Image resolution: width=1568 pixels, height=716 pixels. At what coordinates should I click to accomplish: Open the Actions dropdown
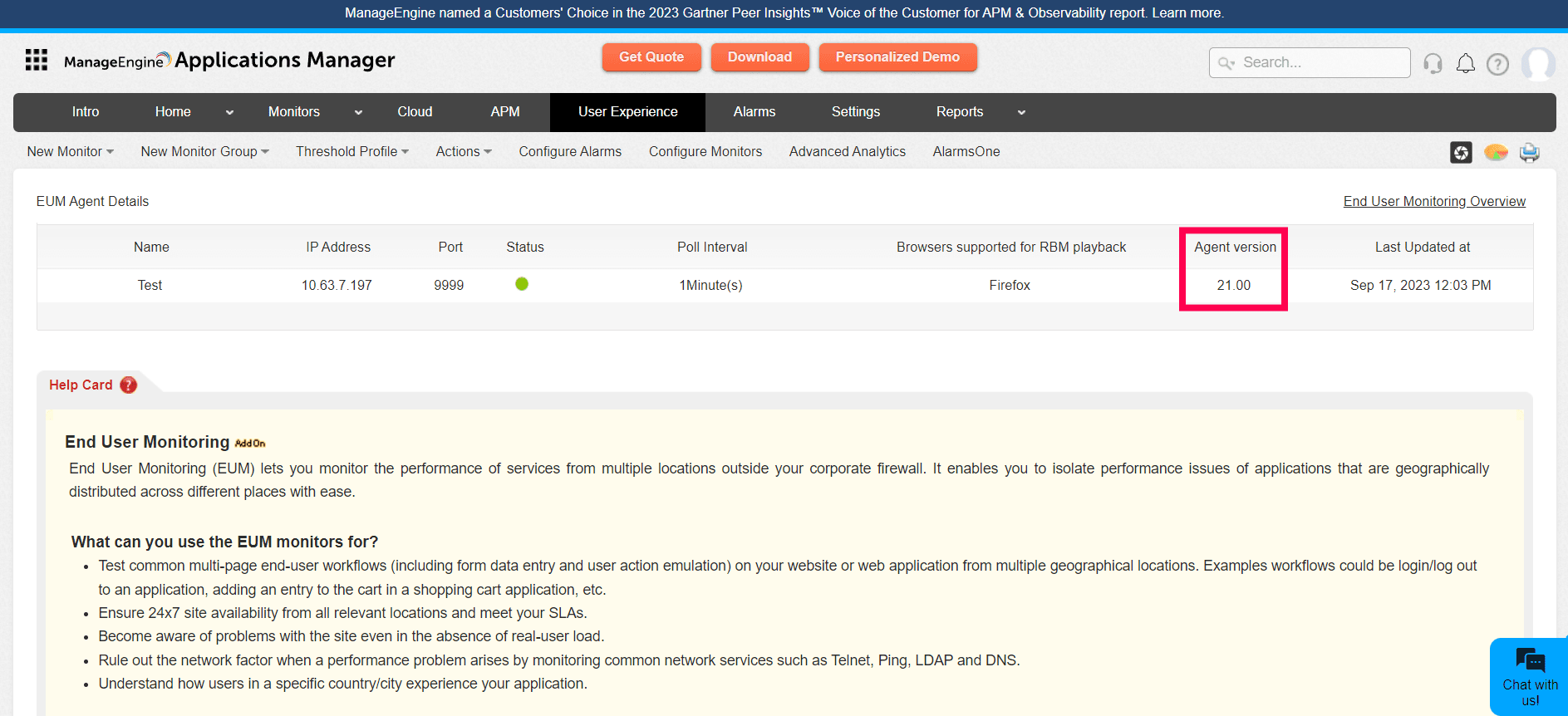tap(464, 151)
